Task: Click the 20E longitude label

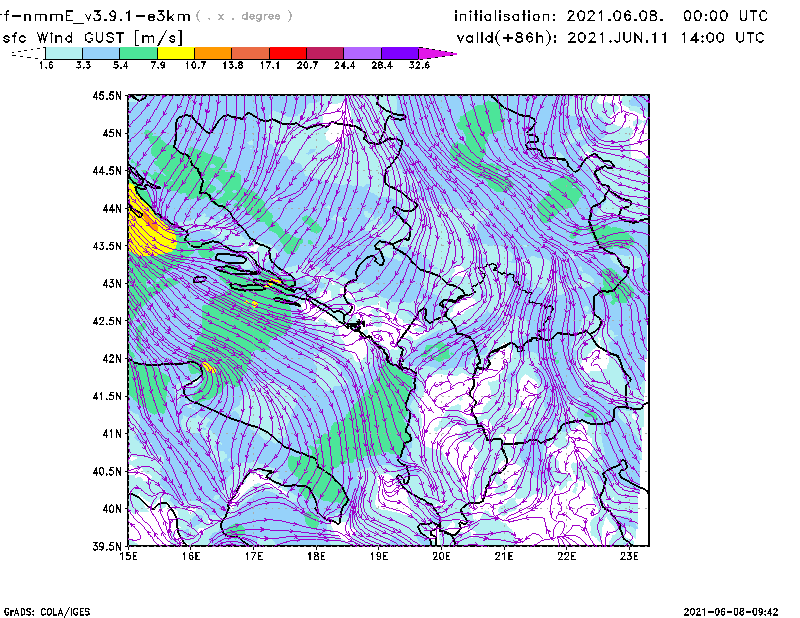Action: pos(441,556)
